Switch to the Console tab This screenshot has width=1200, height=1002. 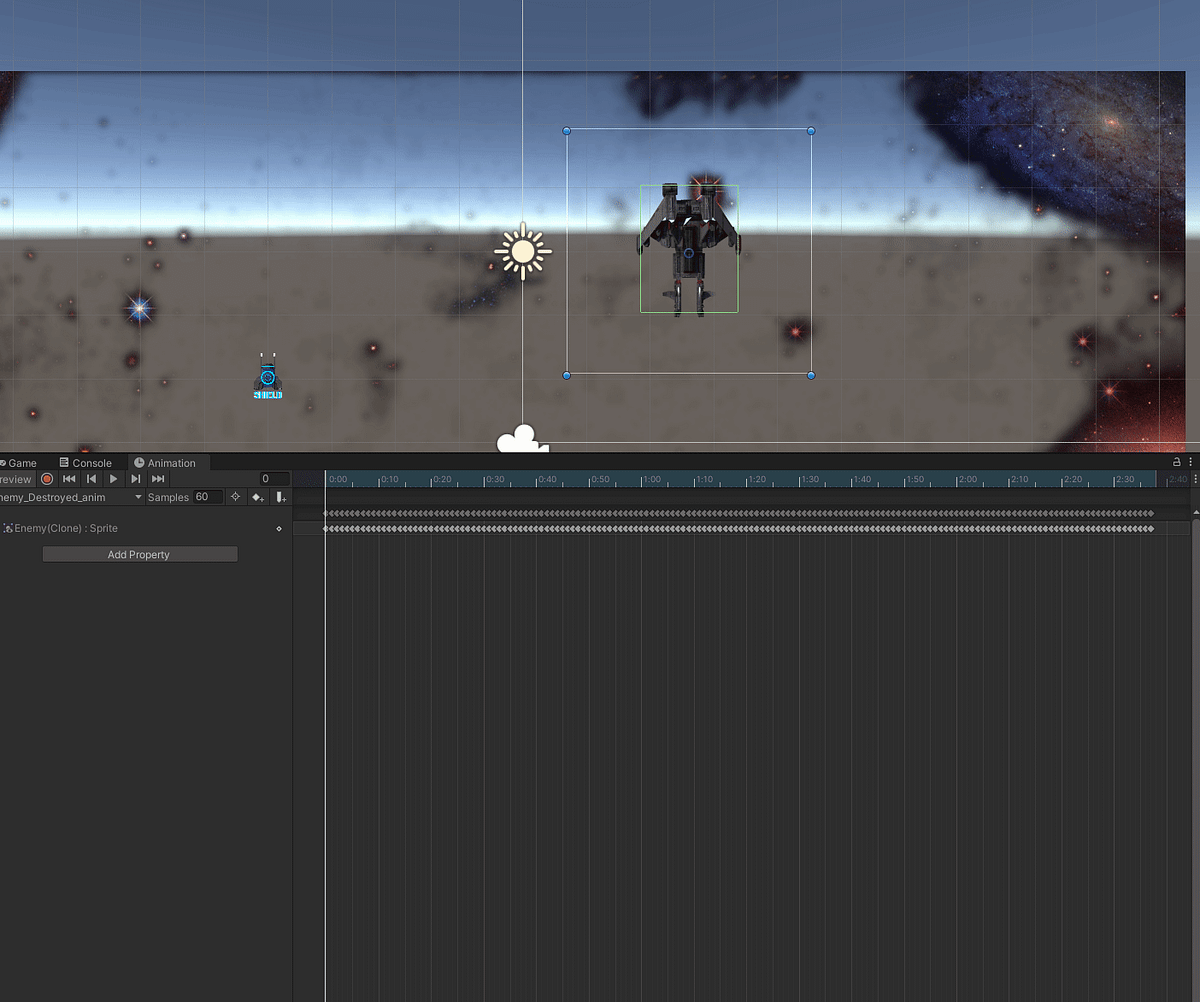coord(88,462)
